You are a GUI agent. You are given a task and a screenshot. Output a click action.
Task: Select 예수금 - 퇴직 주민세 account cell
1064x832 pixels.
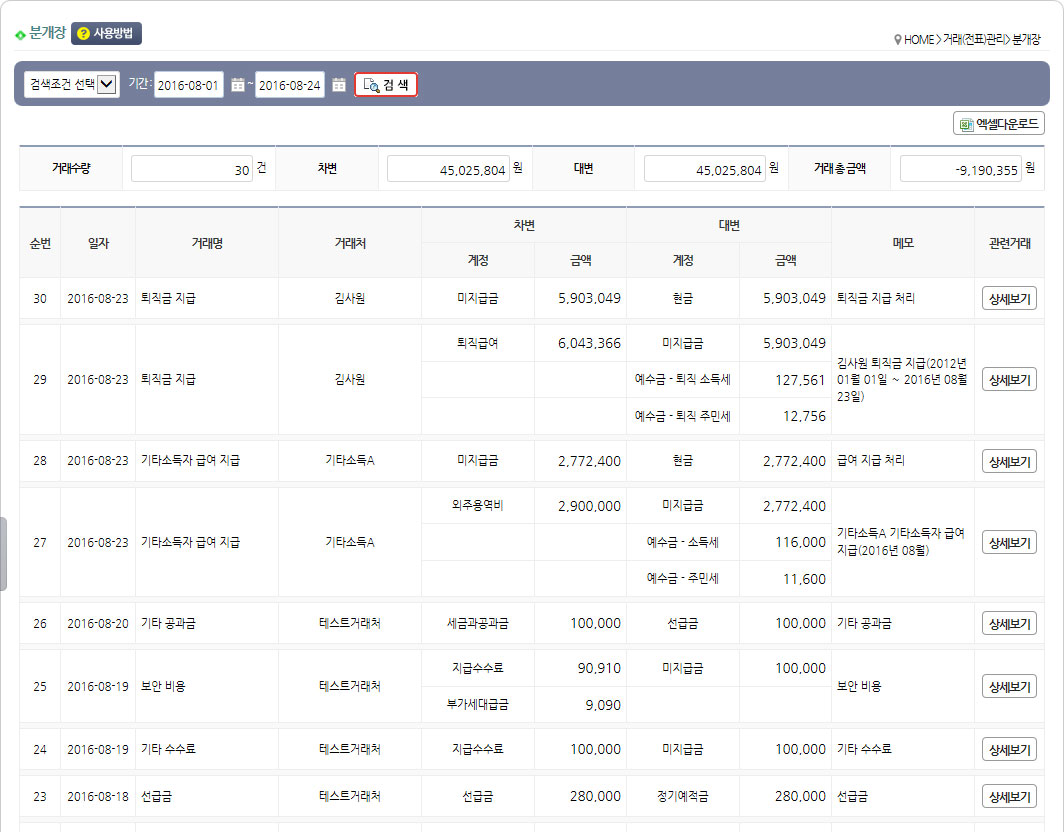coord(683,416)
